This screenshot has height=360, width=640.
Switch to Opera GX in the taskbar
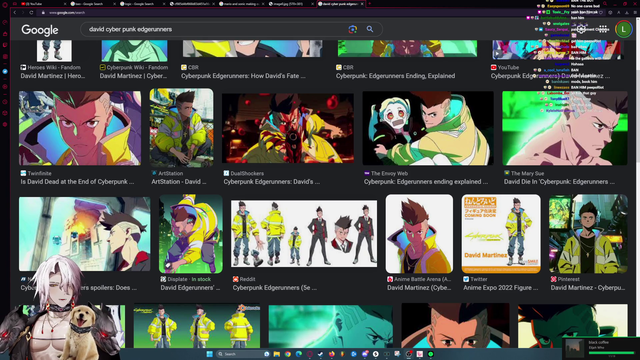(310, 354)
